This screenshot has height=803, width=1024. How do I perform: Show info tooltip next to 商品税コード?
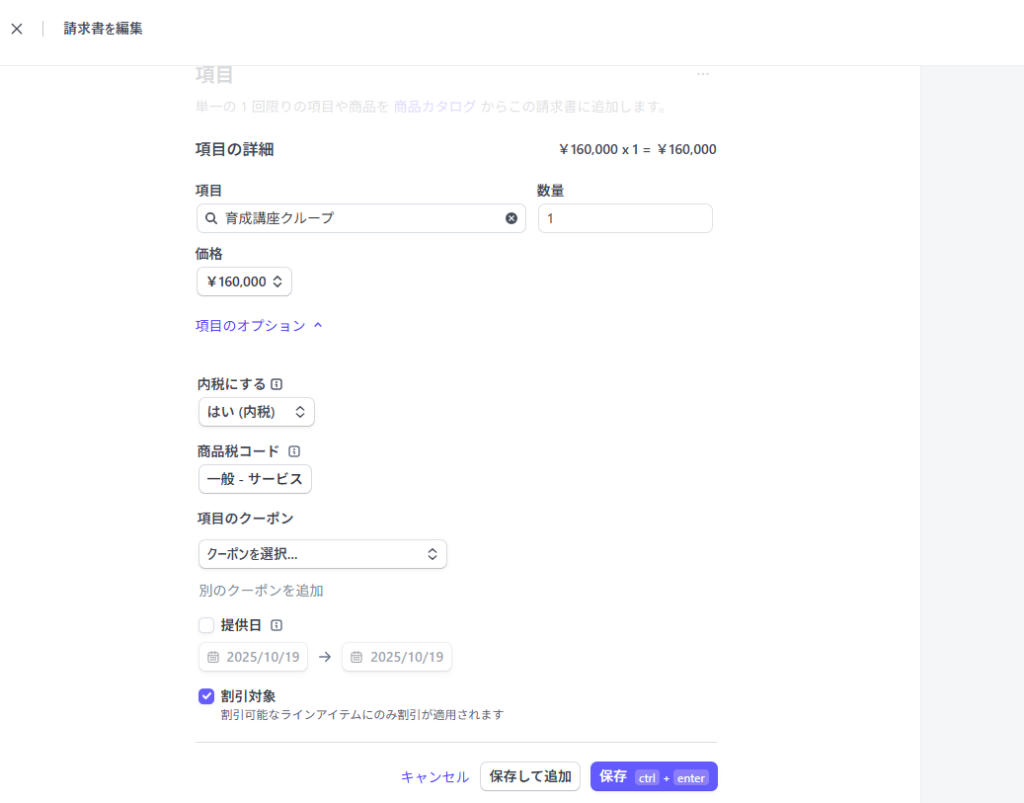[294, 451]
